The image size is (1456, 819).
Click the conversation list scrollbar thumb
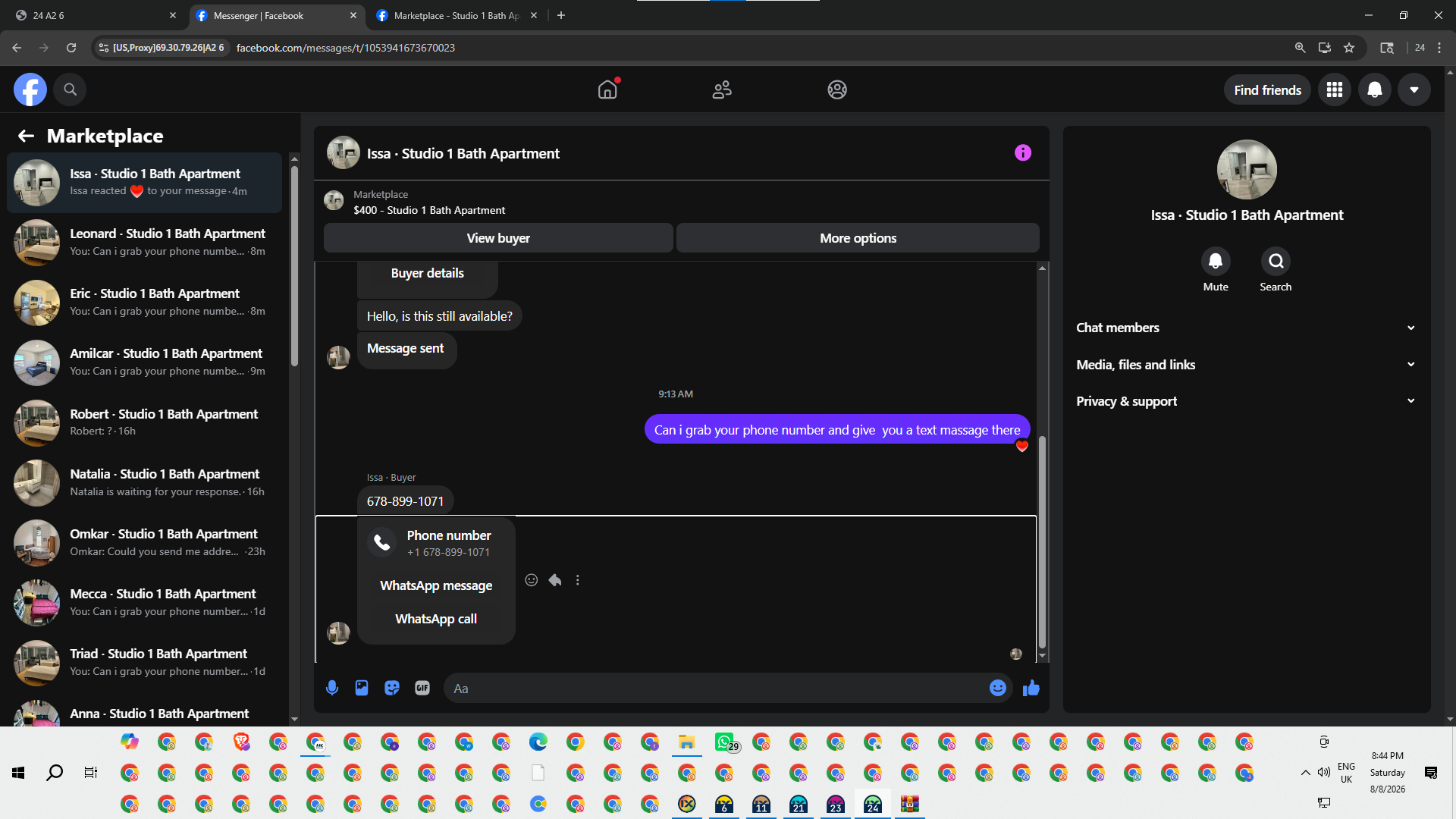294,265
